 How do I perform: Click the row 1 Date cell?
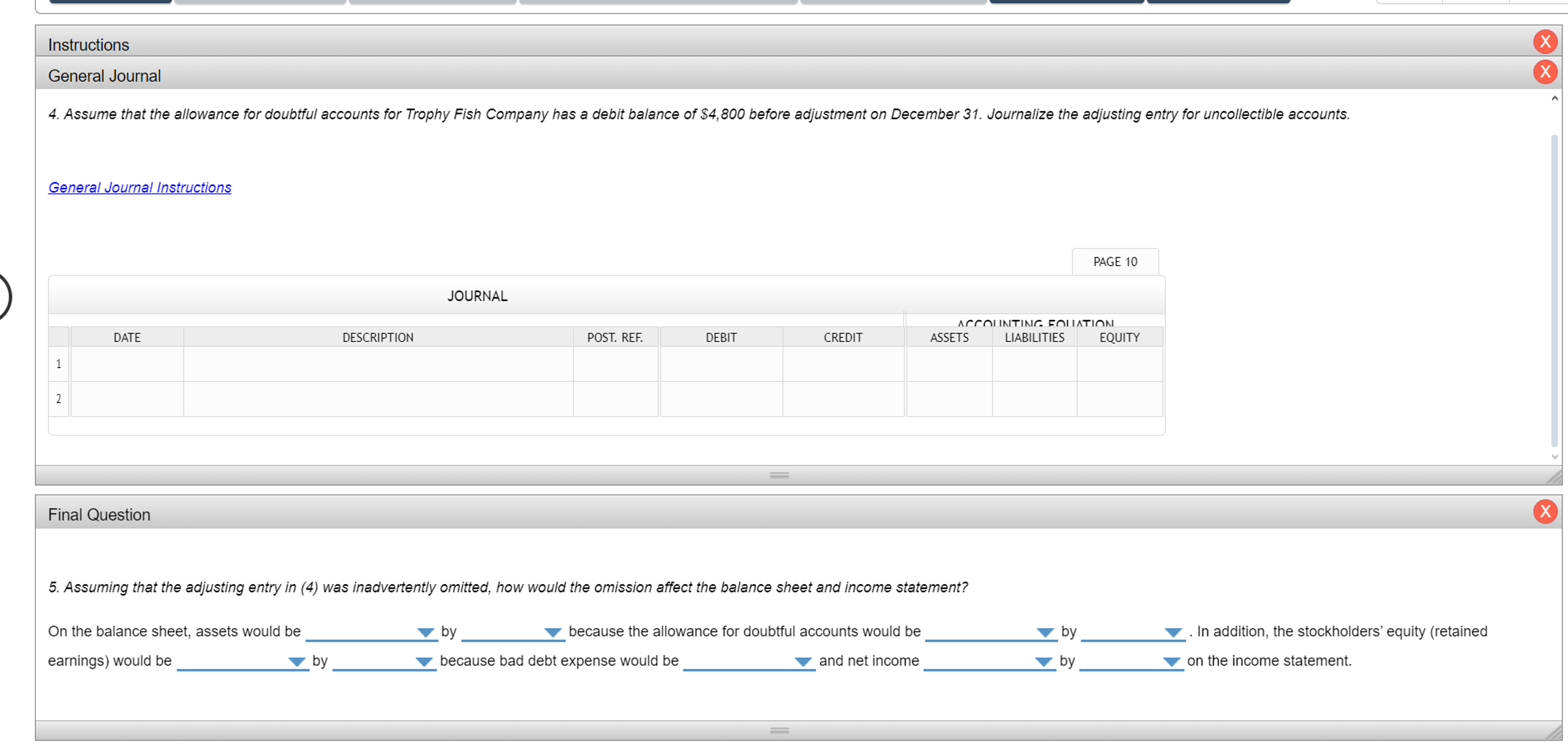click(127, 364)
